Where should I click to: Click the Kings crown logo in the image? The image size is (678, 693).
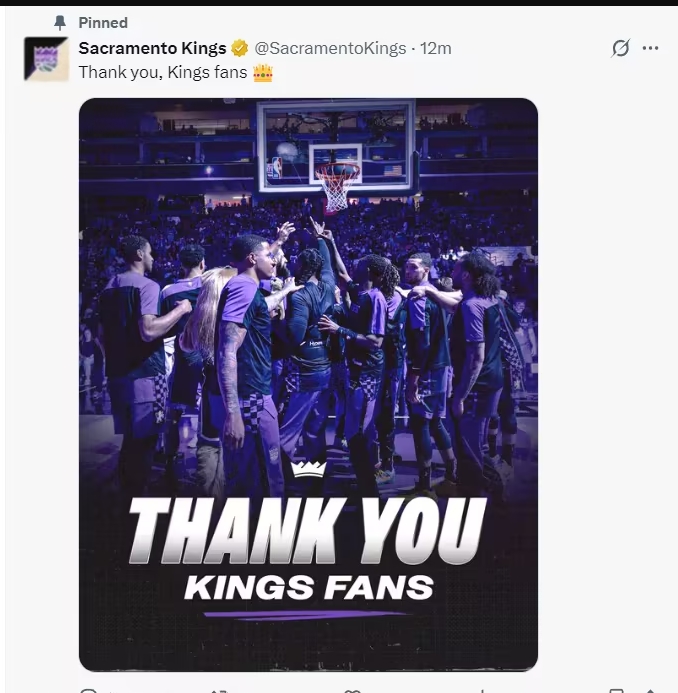coord(308,469)
